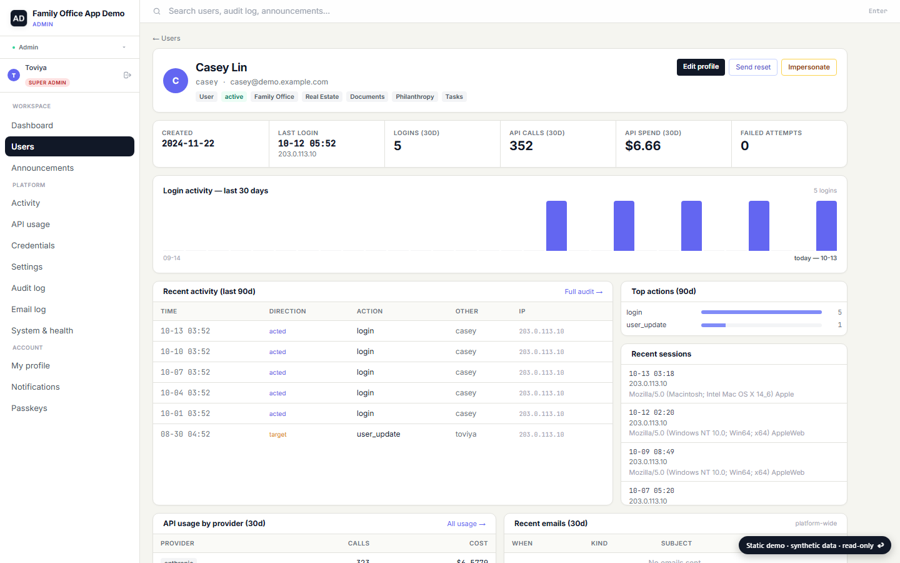Click the 10-04 03:52 login row

[x=382, y=393]
